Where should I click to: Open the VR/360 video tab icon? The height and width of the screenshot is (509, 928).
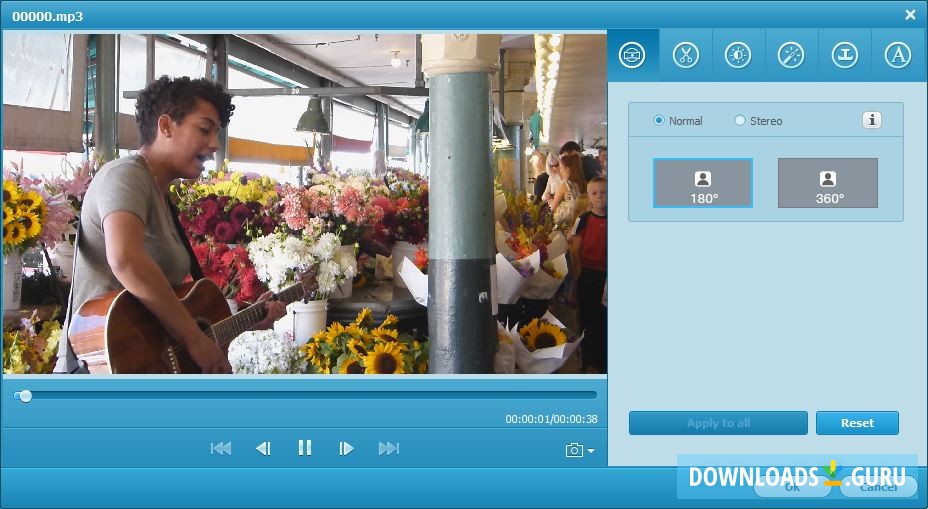tap(632, 56)
